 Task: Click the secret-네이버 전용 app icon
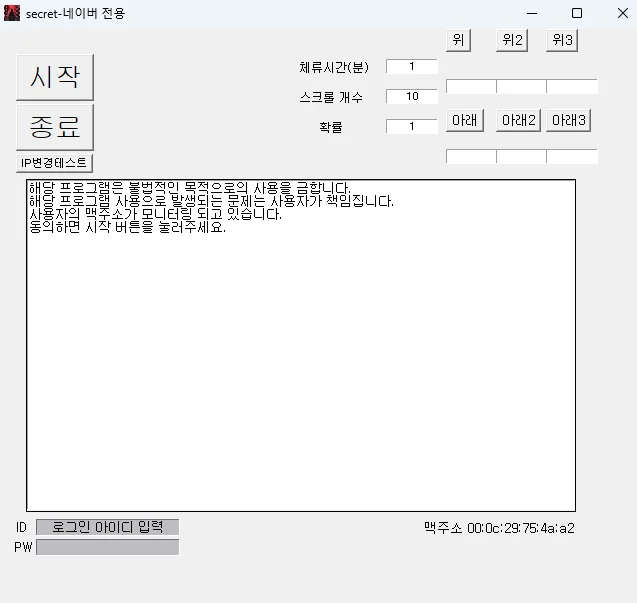pos(12,13)
